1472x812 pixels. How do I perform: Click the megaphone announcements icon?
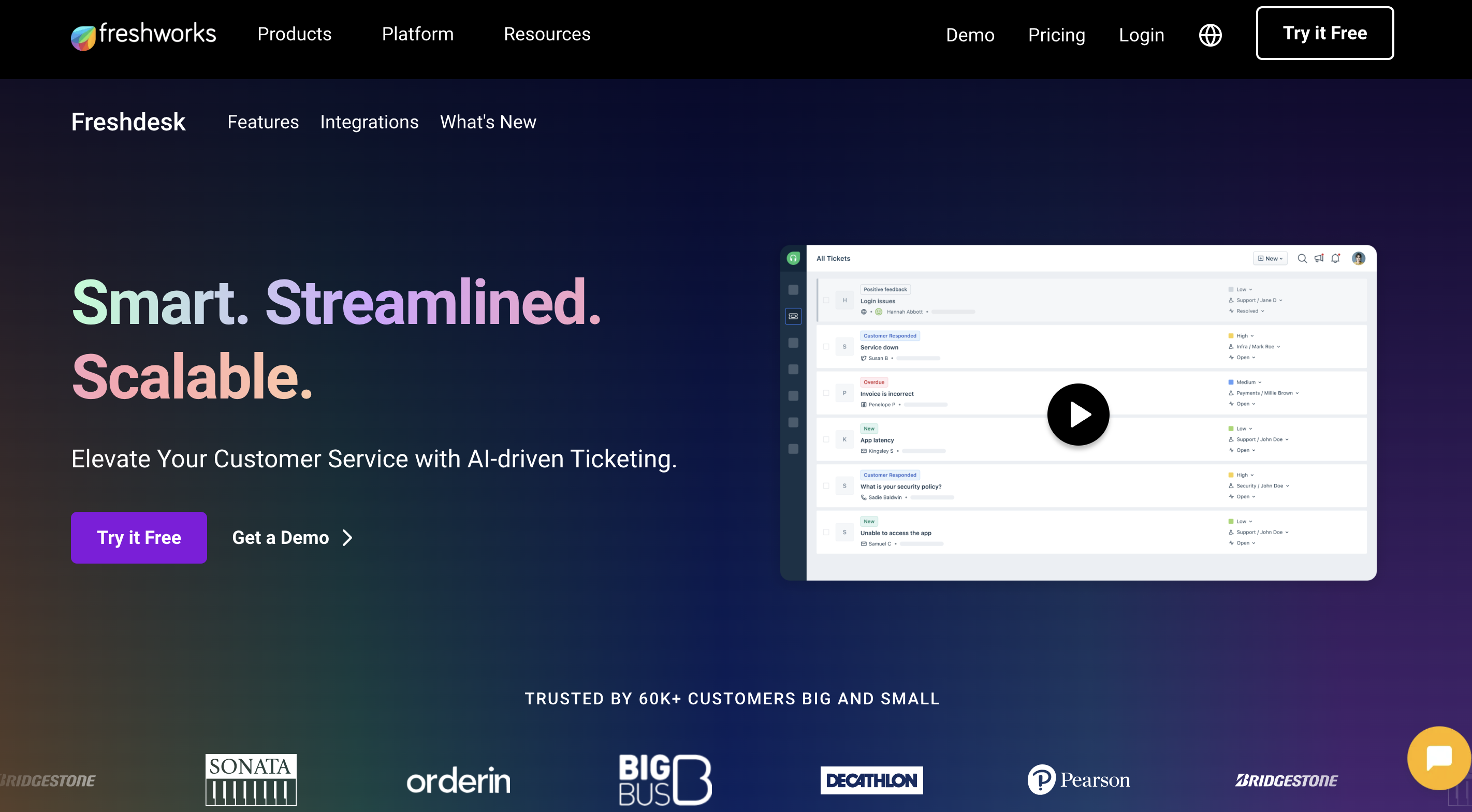coord(1319,258)
